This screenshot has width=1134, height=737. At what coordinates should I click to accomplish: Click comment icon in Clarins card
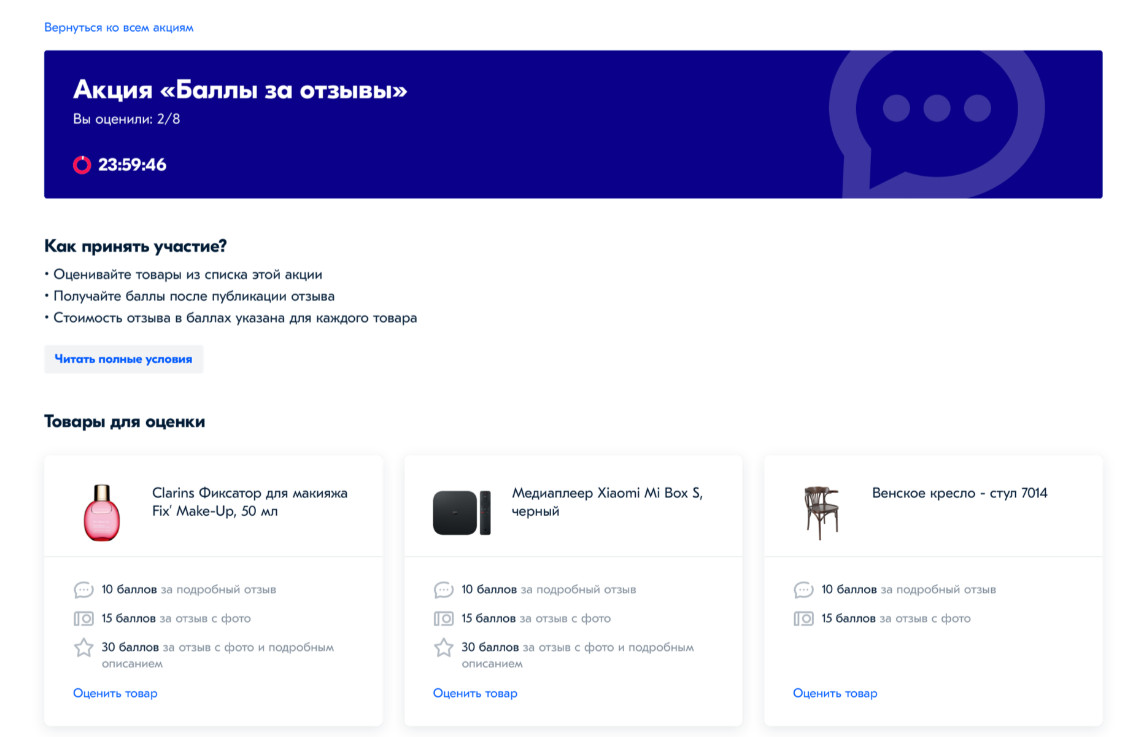(x=84, y=590)
